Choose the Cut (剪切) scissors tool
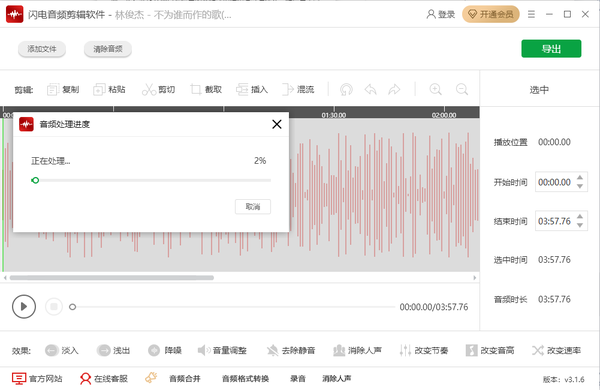The height and width of the screenshot is (390, 600). coord(149,90)
